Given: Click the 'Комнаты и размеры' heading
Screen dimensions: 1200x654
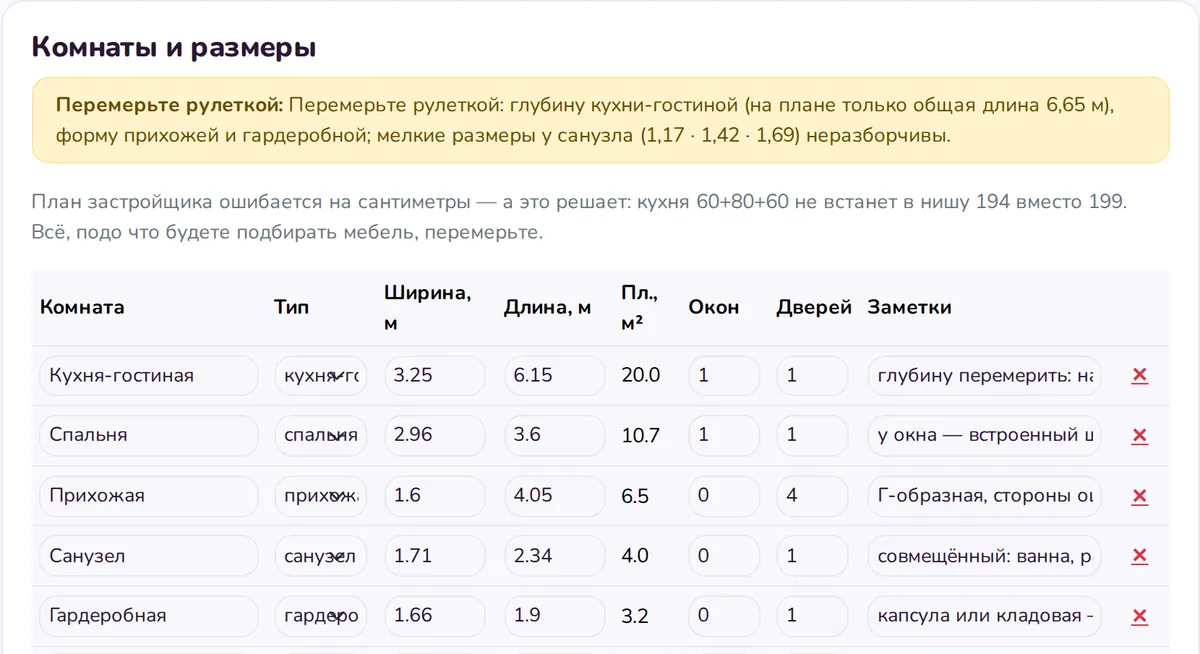Looking at the screenshot, I should [174, 47].
